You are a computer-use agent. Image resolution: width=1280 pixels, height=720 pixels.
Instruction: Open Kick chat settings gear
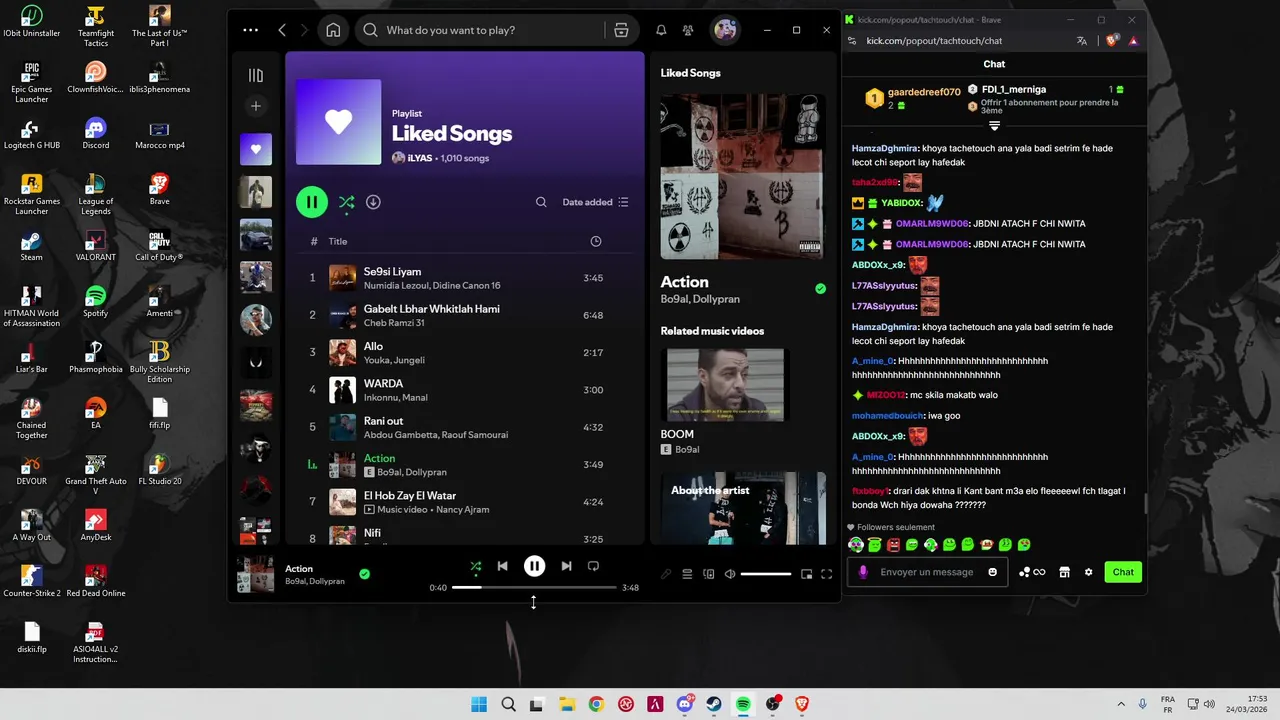click(x=1088, y=572)
